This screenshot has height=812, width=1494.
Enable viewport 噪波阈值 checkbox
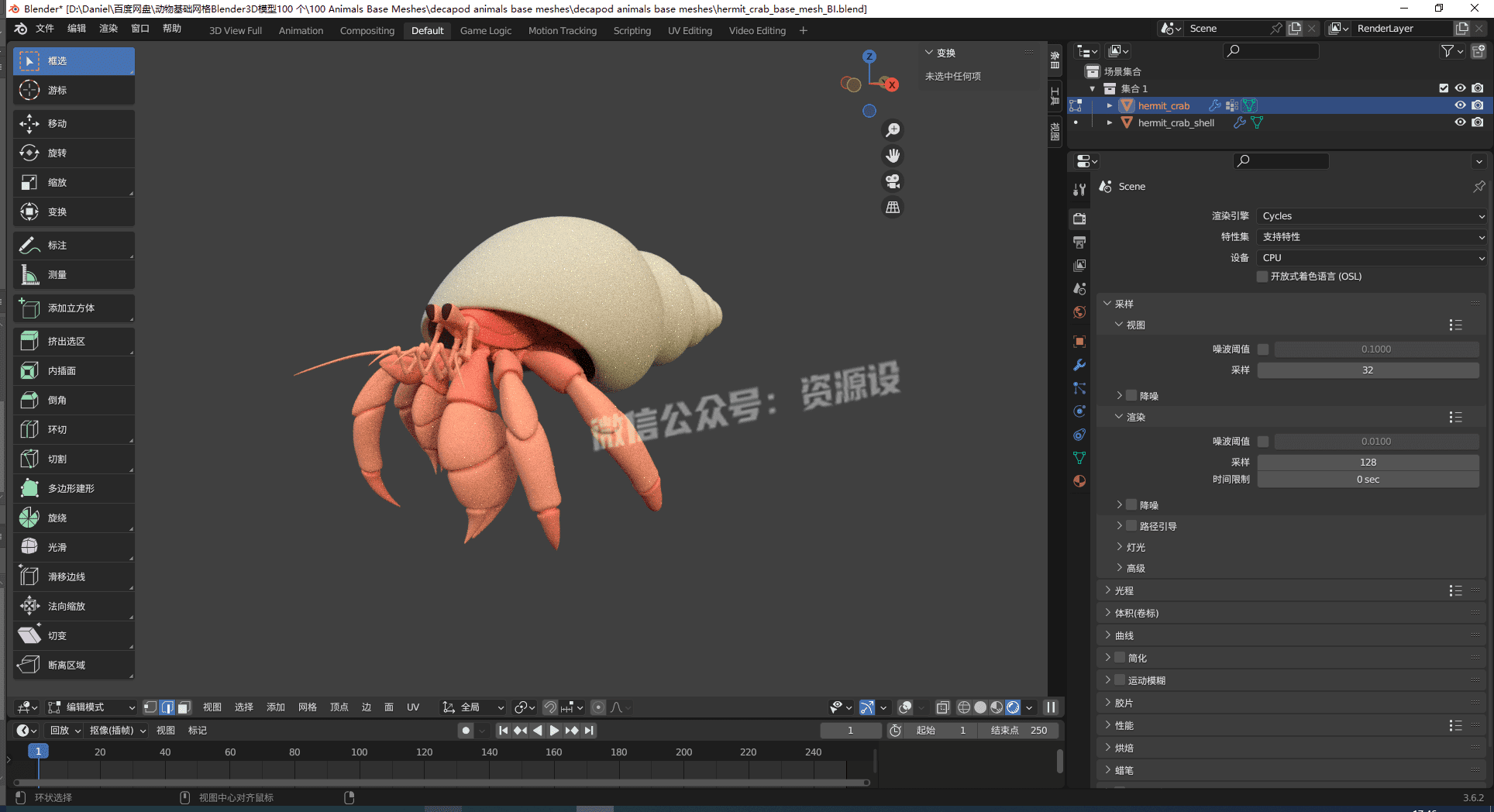(1263, 349)
